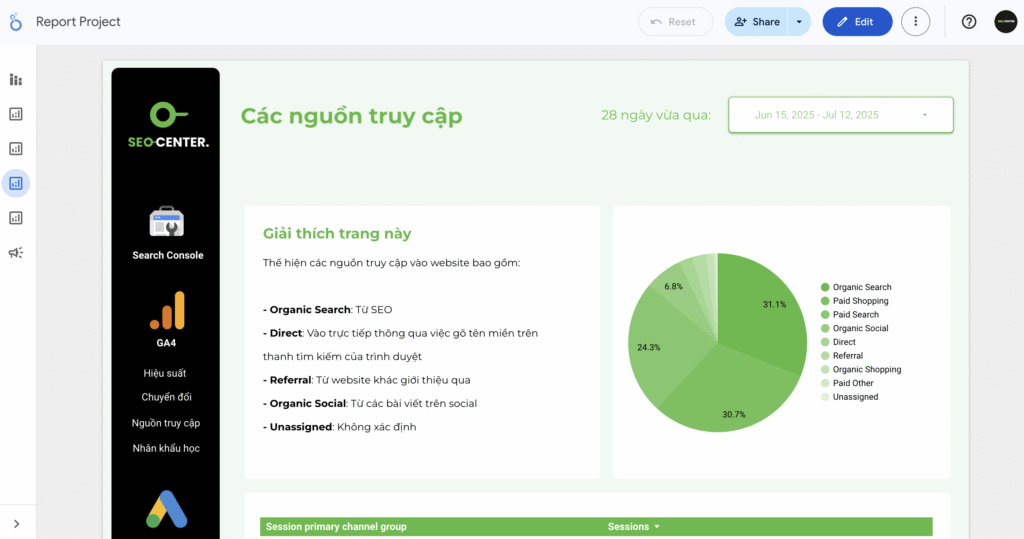Go to Hiệu suất page

165,373
